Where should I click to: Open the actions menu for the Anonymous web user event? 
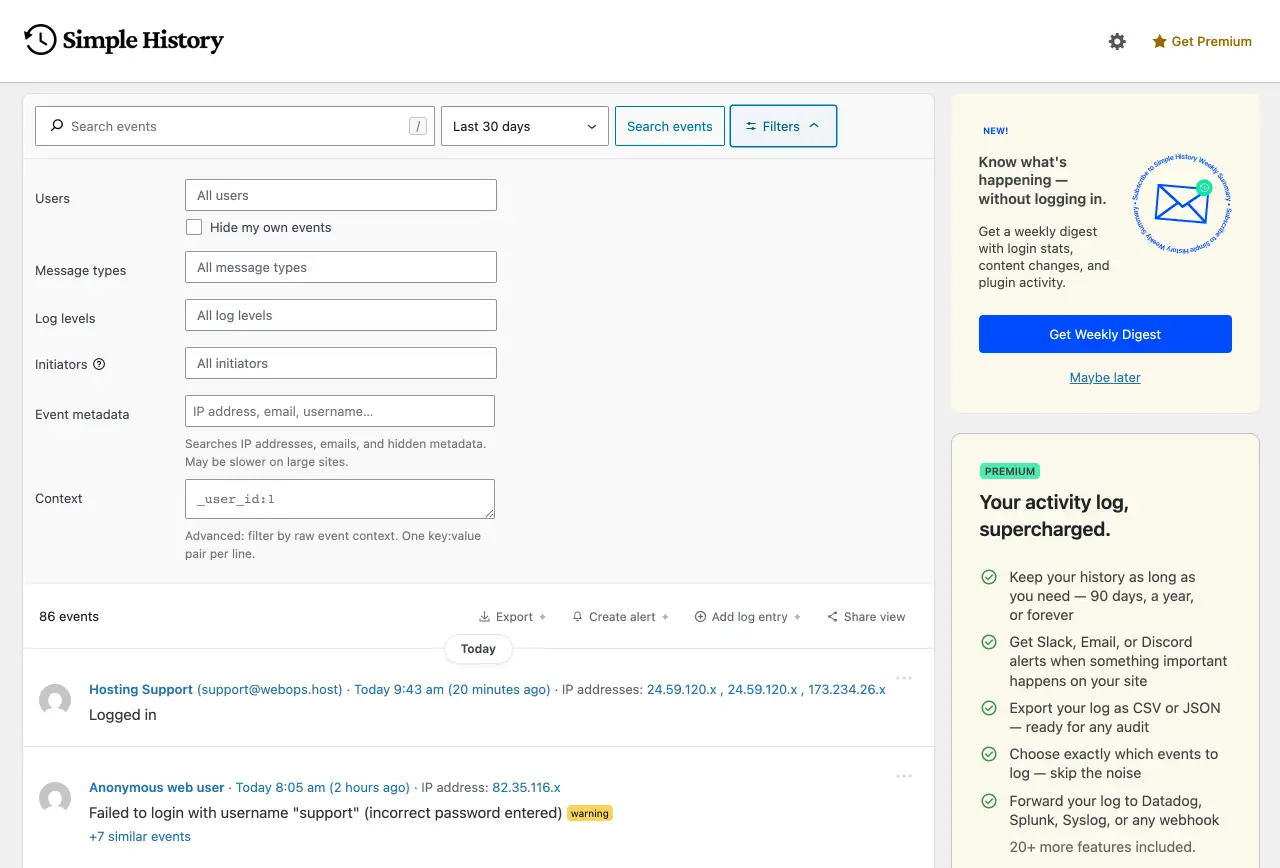point(904,776)
